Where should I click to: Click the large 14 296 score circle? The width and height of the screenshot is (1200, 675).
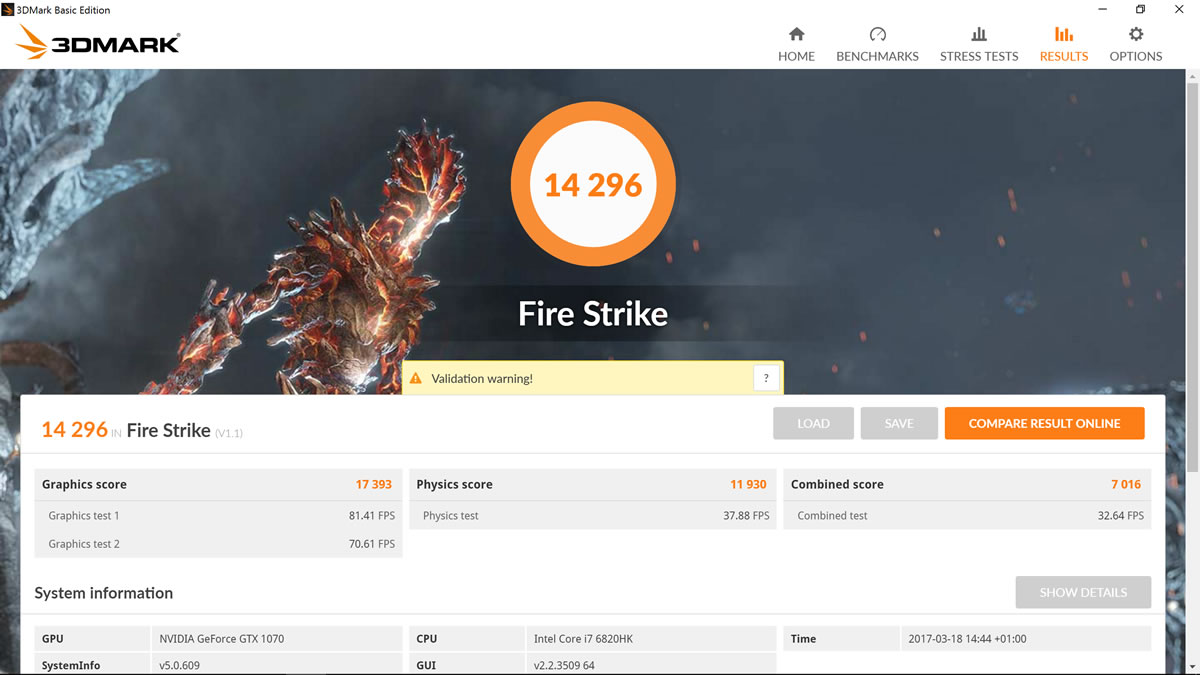[x=593, y=185]
